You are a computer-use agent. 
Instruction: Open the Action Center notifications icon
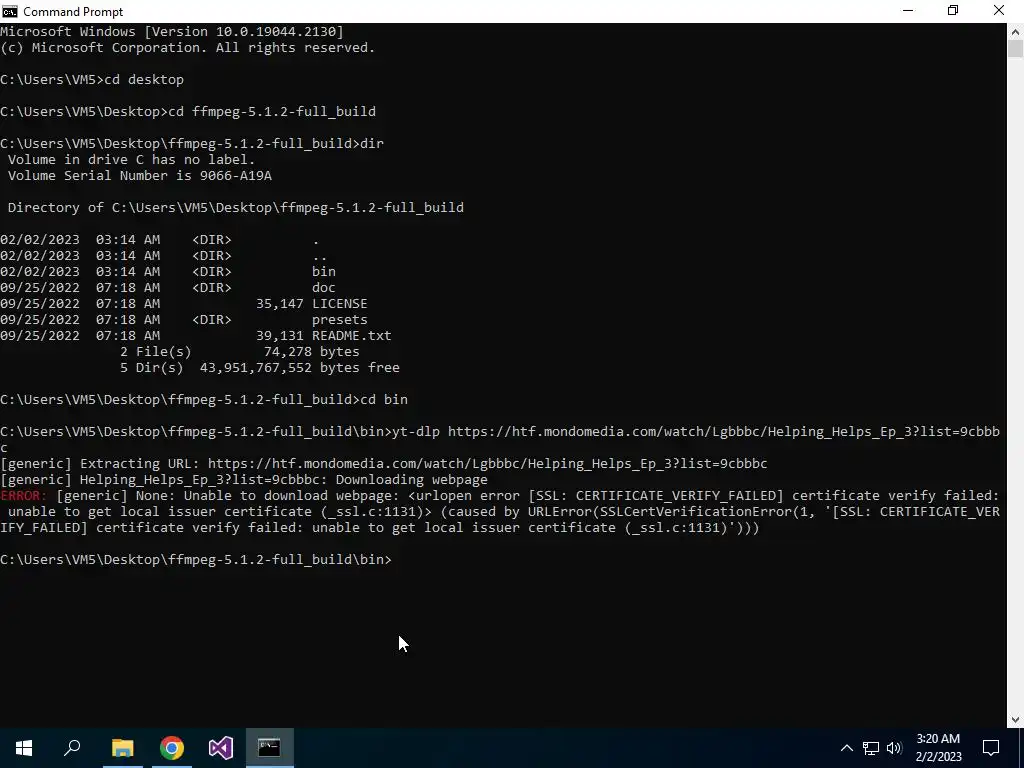coord(991,748)
